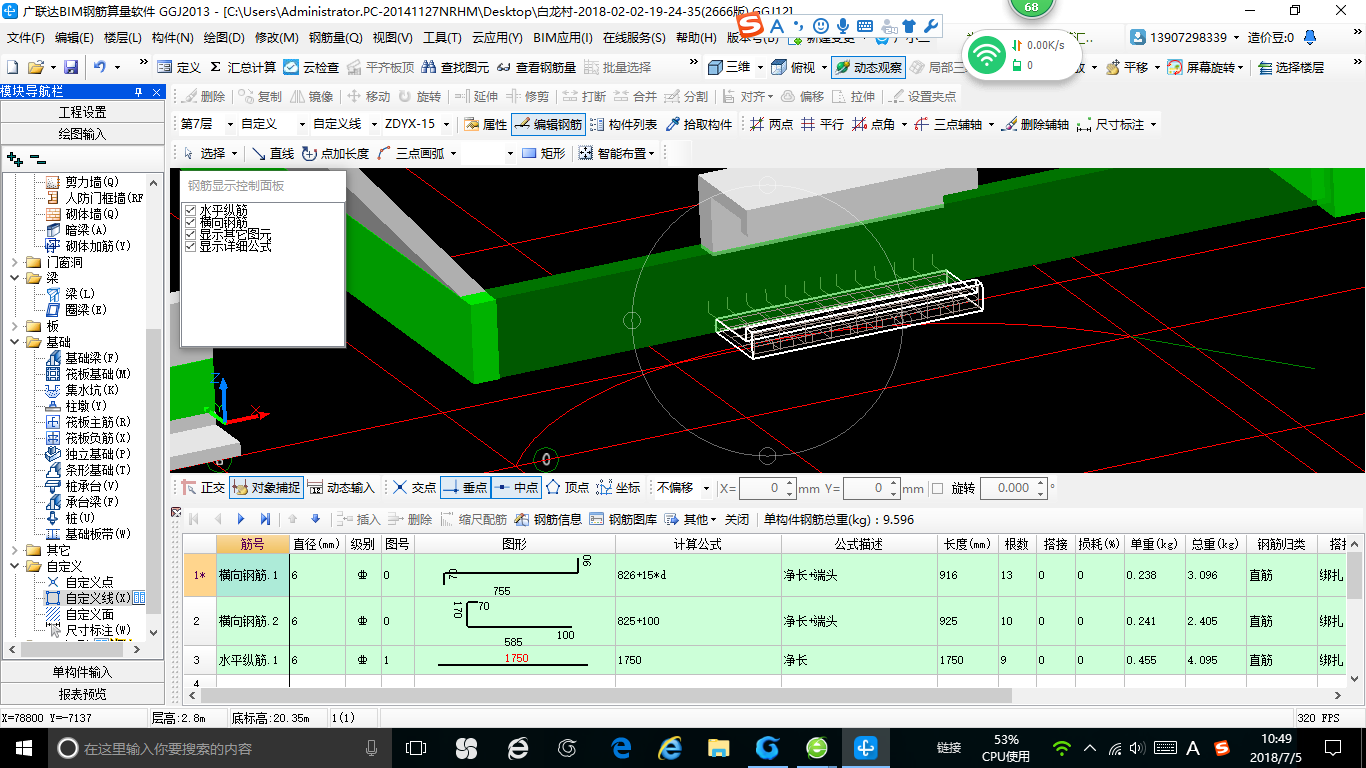
Task: Uncheck 水平纵筋 checkbox
Action: [x=190, y=210]
